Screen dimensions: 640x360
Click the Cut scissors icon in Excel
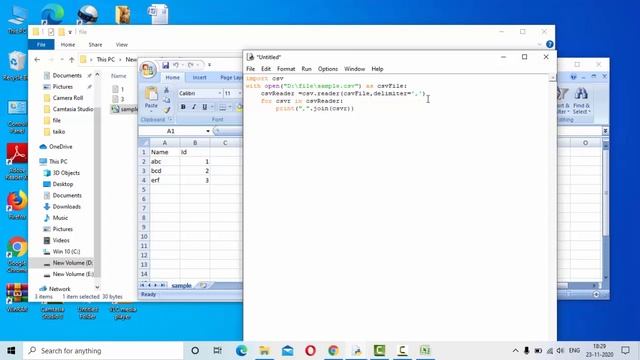pos(166,90)
